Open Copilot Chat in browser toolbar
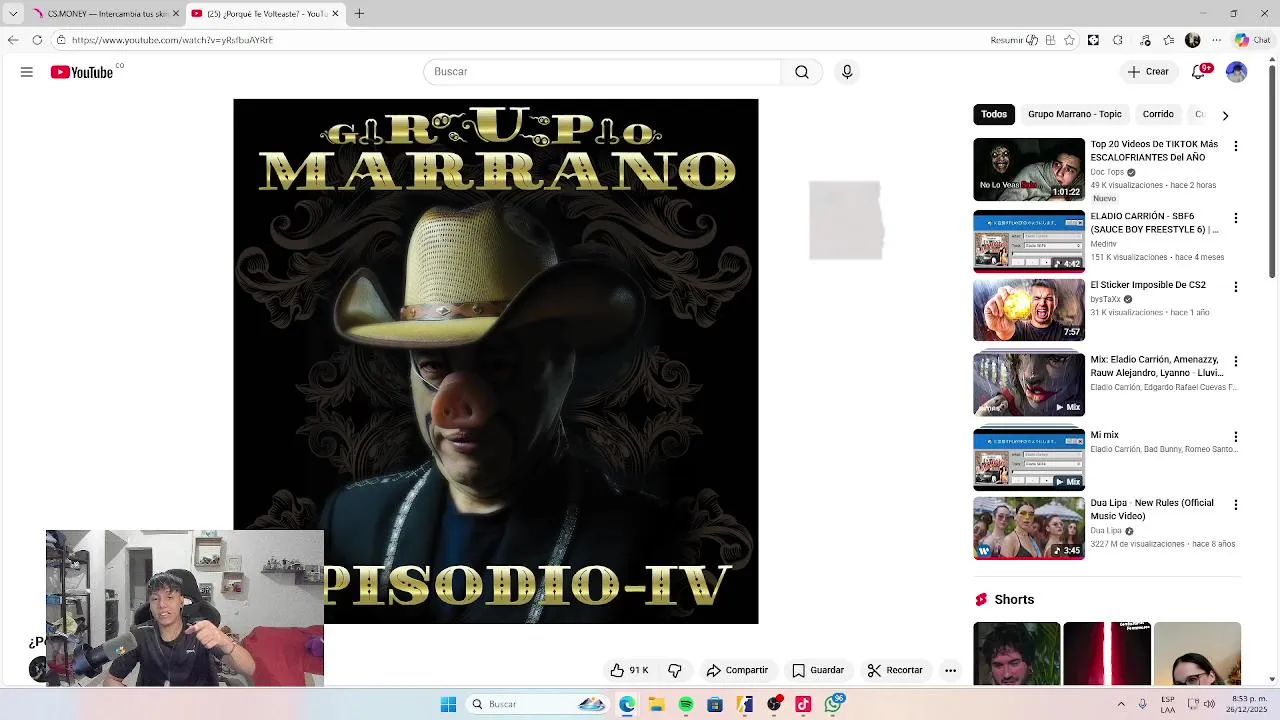This screenshot has height=720, width=1280. (x=1253, y=40)
